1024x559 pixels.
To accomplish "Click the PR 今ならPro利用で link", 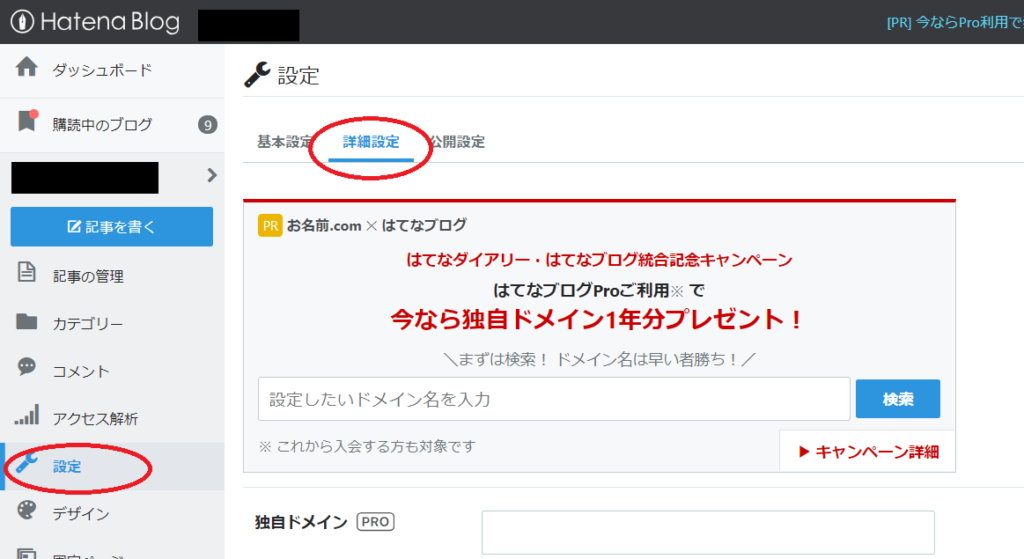I will tap(955, 22).
